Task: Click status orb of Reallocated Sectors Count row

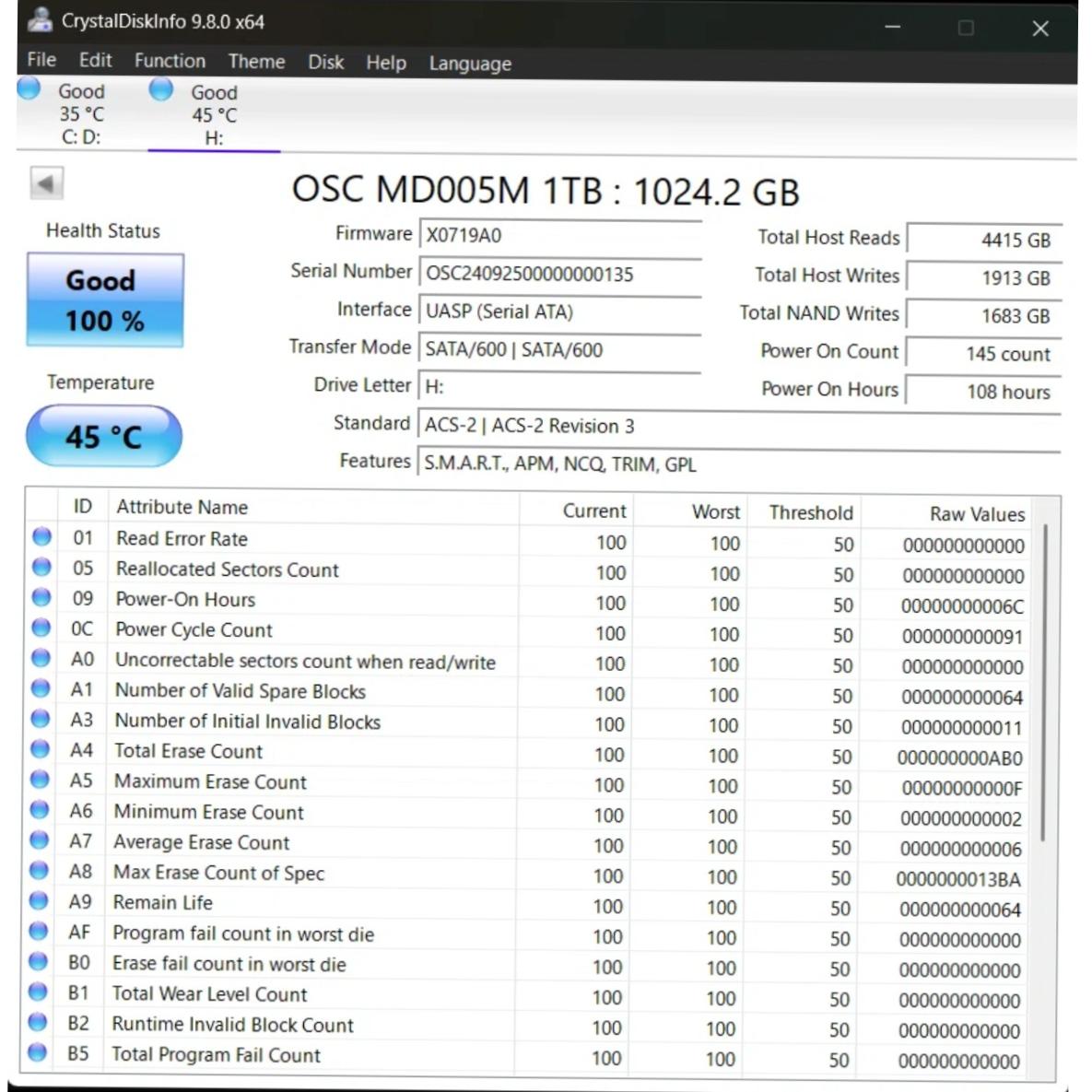Action: 41,568
